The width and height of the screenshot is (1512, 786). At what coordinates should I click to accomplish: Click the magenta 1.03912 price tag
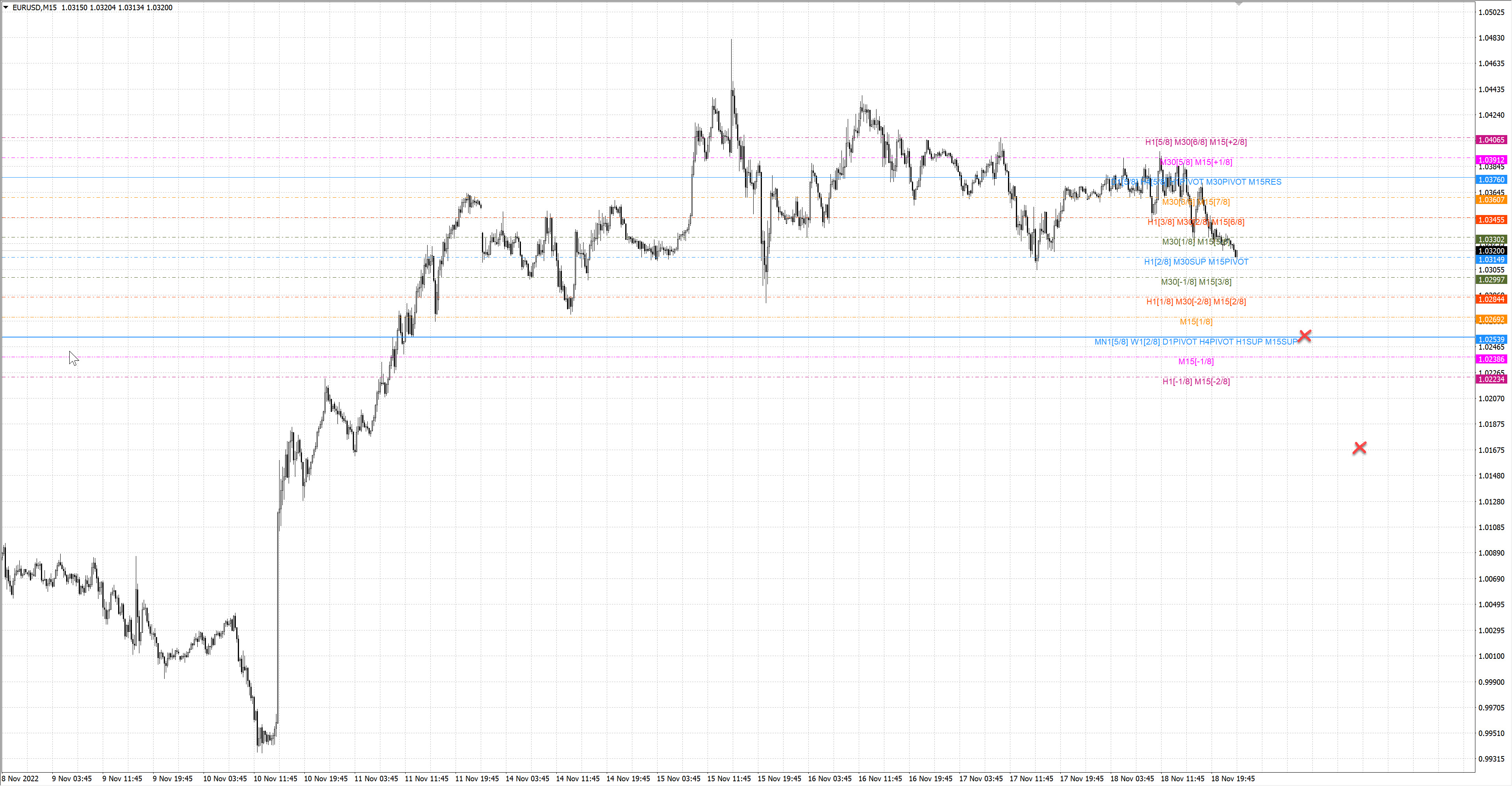pos(1491,159)
